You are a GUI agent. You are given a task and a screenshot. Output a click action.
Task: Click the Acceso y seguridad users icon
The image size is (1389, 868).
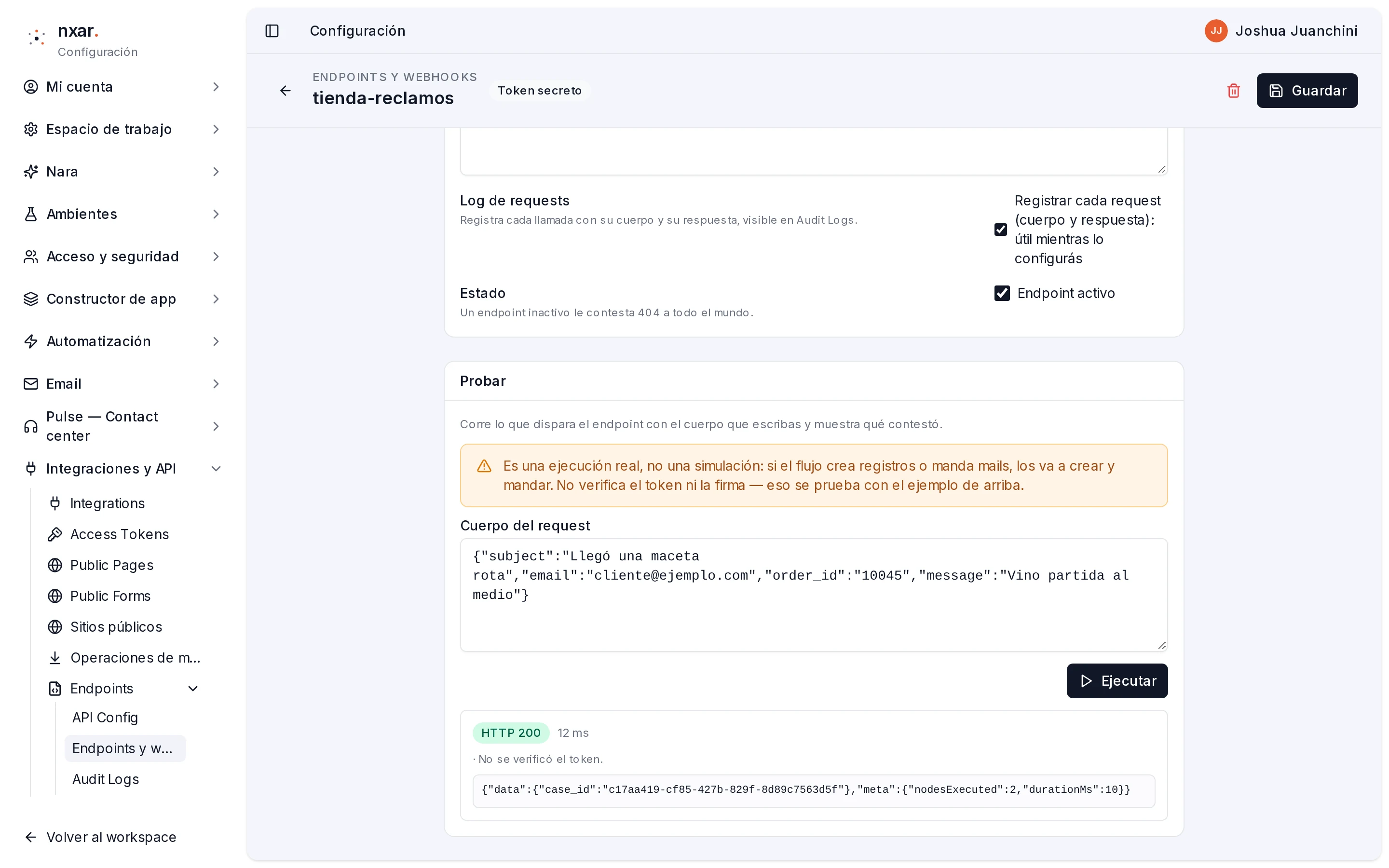[31, 257]
